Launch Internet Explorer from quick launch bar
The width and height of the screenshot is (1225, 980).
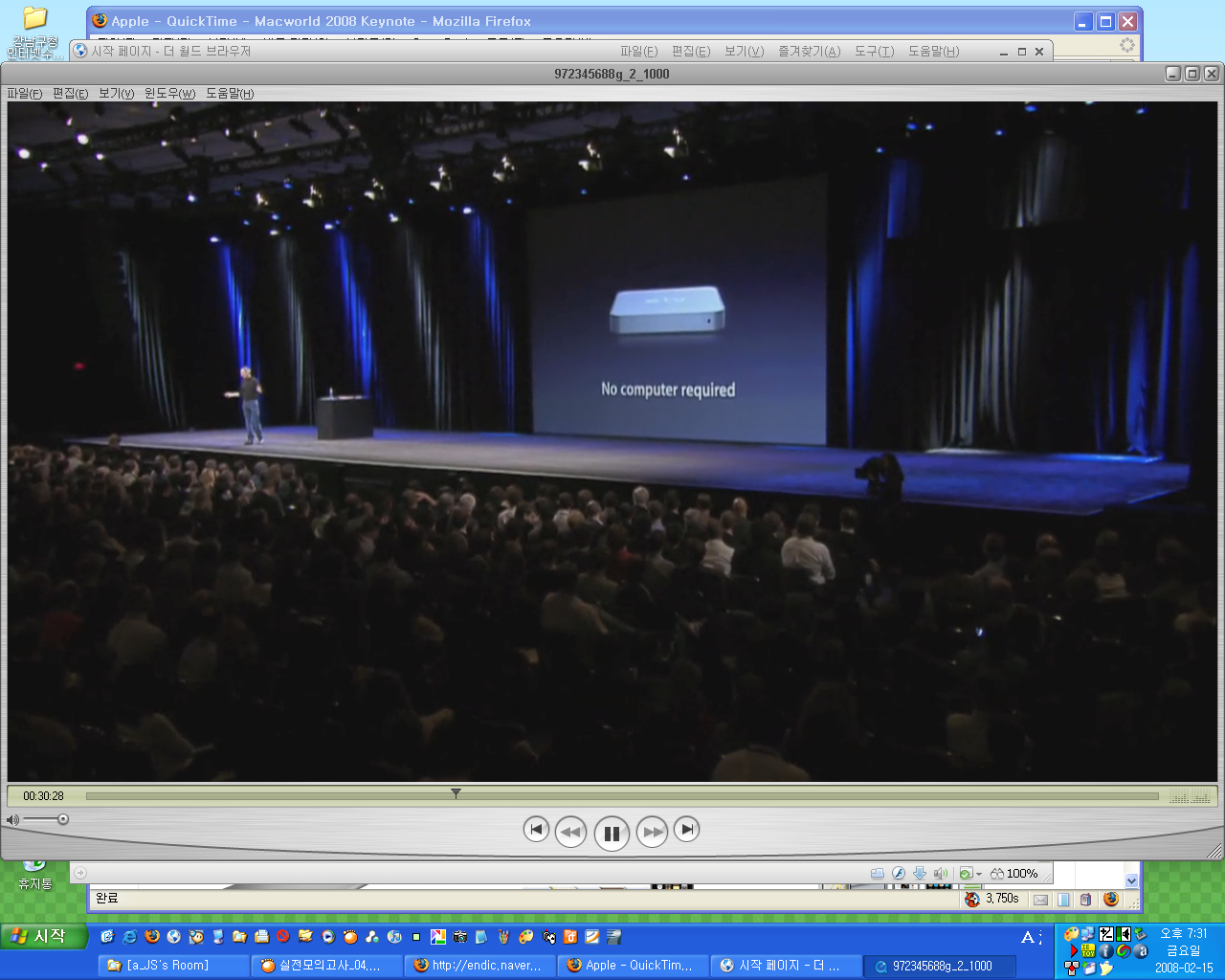[x=130, y=937]
